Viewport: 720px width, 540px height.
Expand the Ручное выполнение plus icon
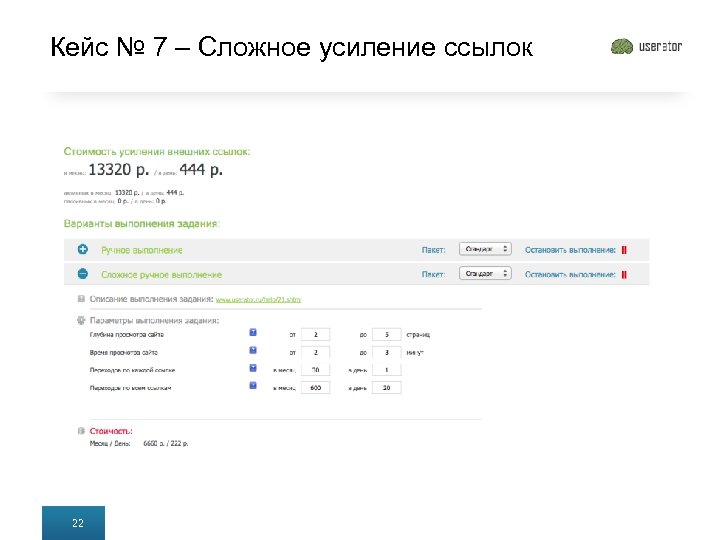pyautogui.click(x=83, y=249)
